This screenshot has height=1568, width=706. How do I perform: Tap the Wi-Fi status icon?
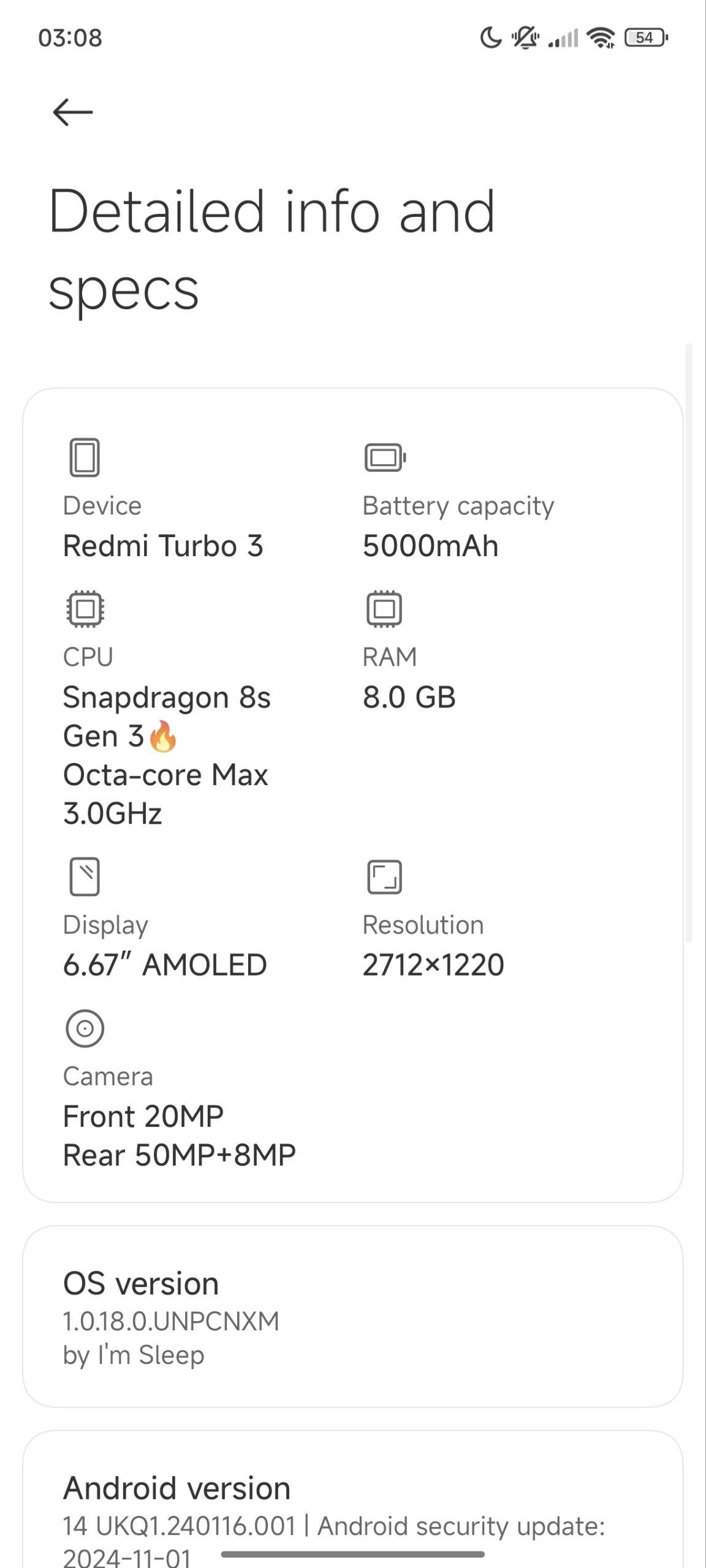(601, 38)
